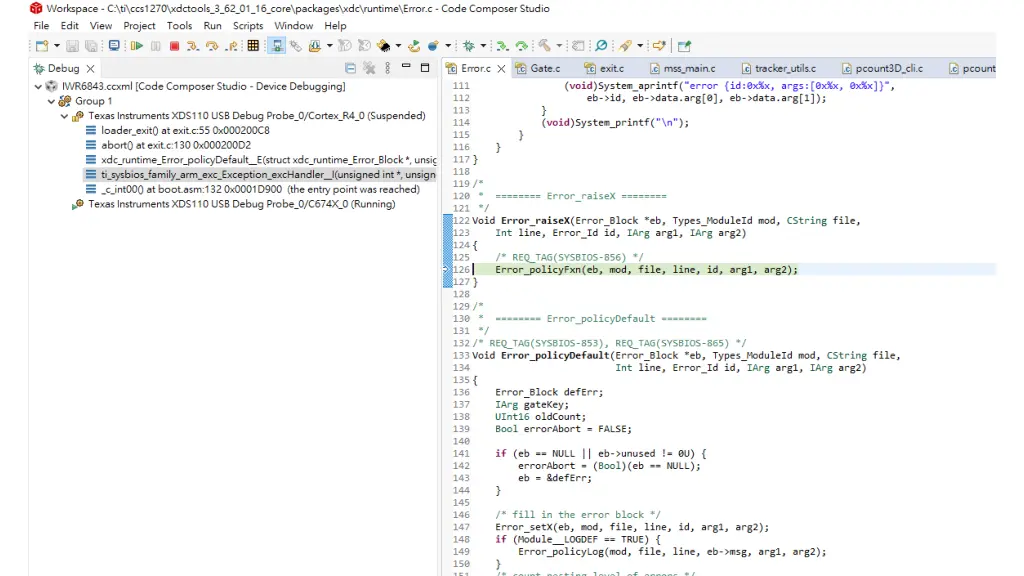Image resolution: width=1024 pixels, height=576 pixels.
Task: Switch to the tracker_utils.c editor tab
Action: (779, 68)
